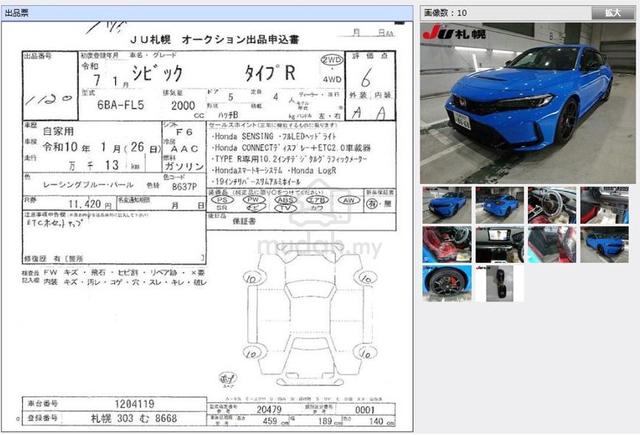640x435 pixels.
Task: Click the 画像数：10 label
Action: [445, 13]
